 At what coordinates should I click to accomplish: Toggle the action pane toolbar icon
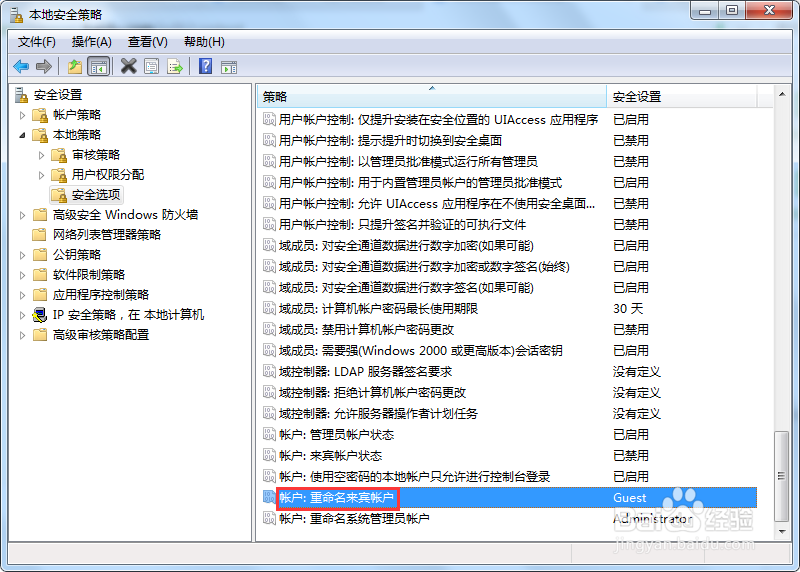[x=229, y=67]
